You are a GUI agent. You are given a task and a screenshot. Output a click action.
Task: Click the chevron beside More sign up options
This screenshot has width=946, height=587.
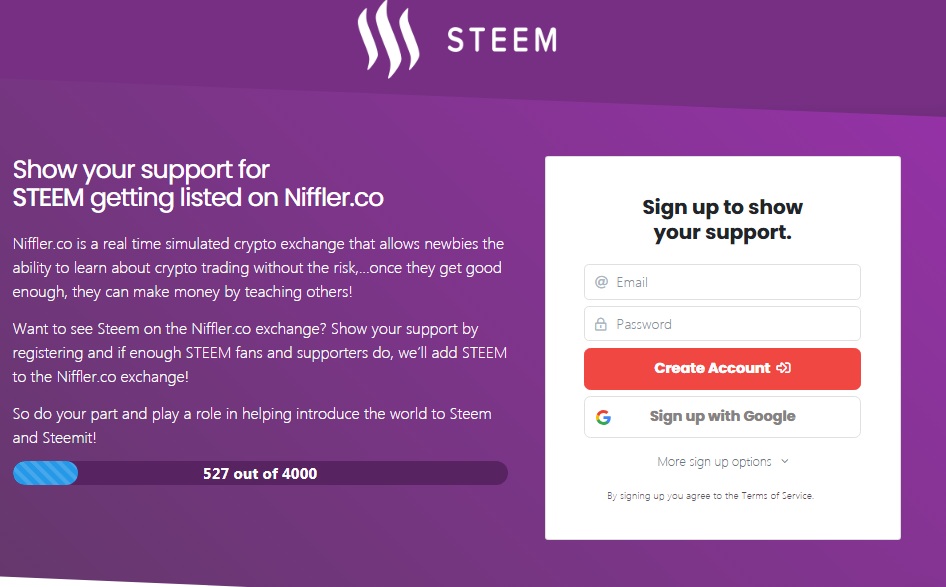[784, 462]
